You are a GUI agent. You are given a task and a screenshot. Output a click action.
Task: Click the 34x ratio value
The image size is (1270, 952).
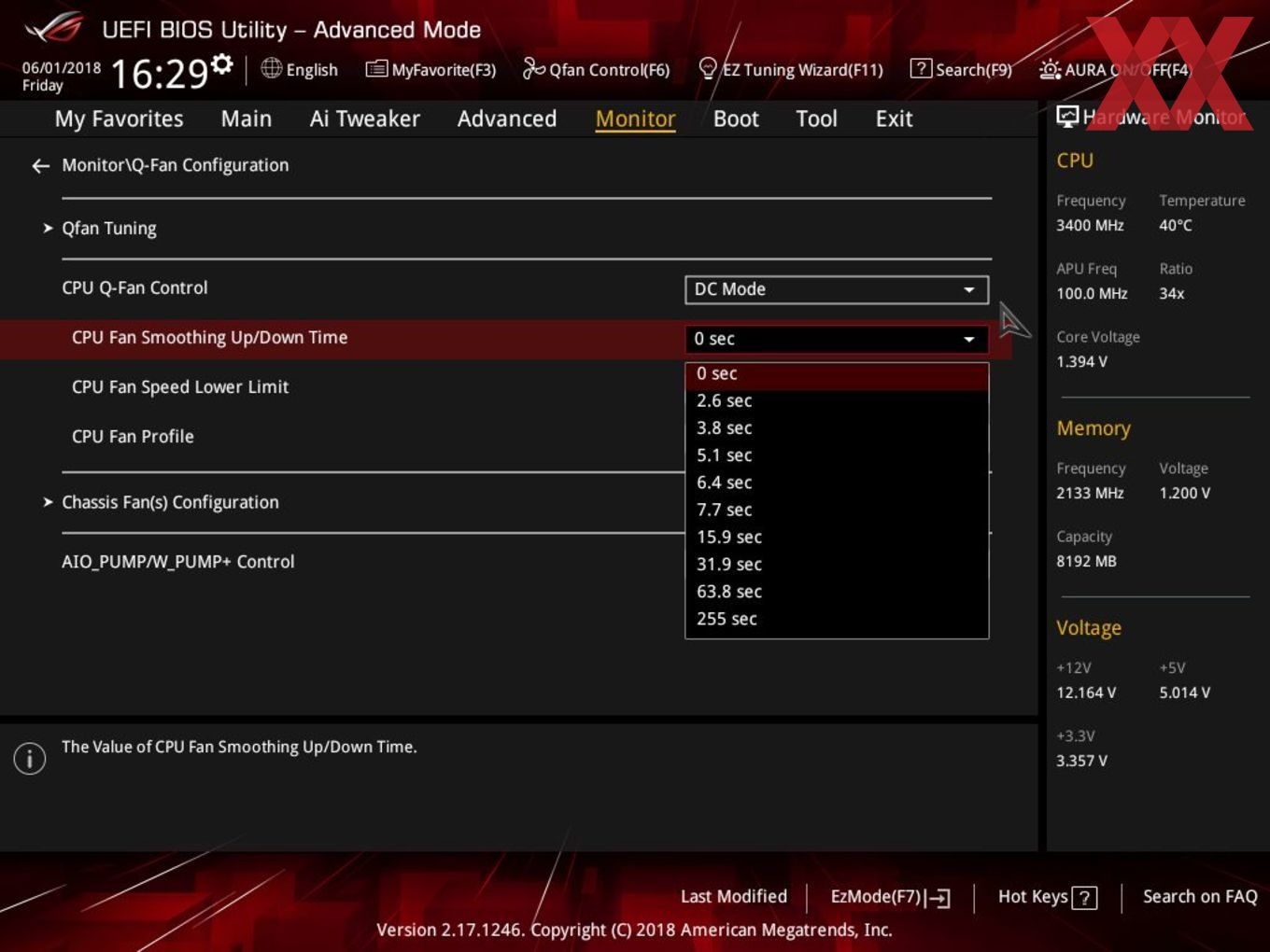point(1172,294)
